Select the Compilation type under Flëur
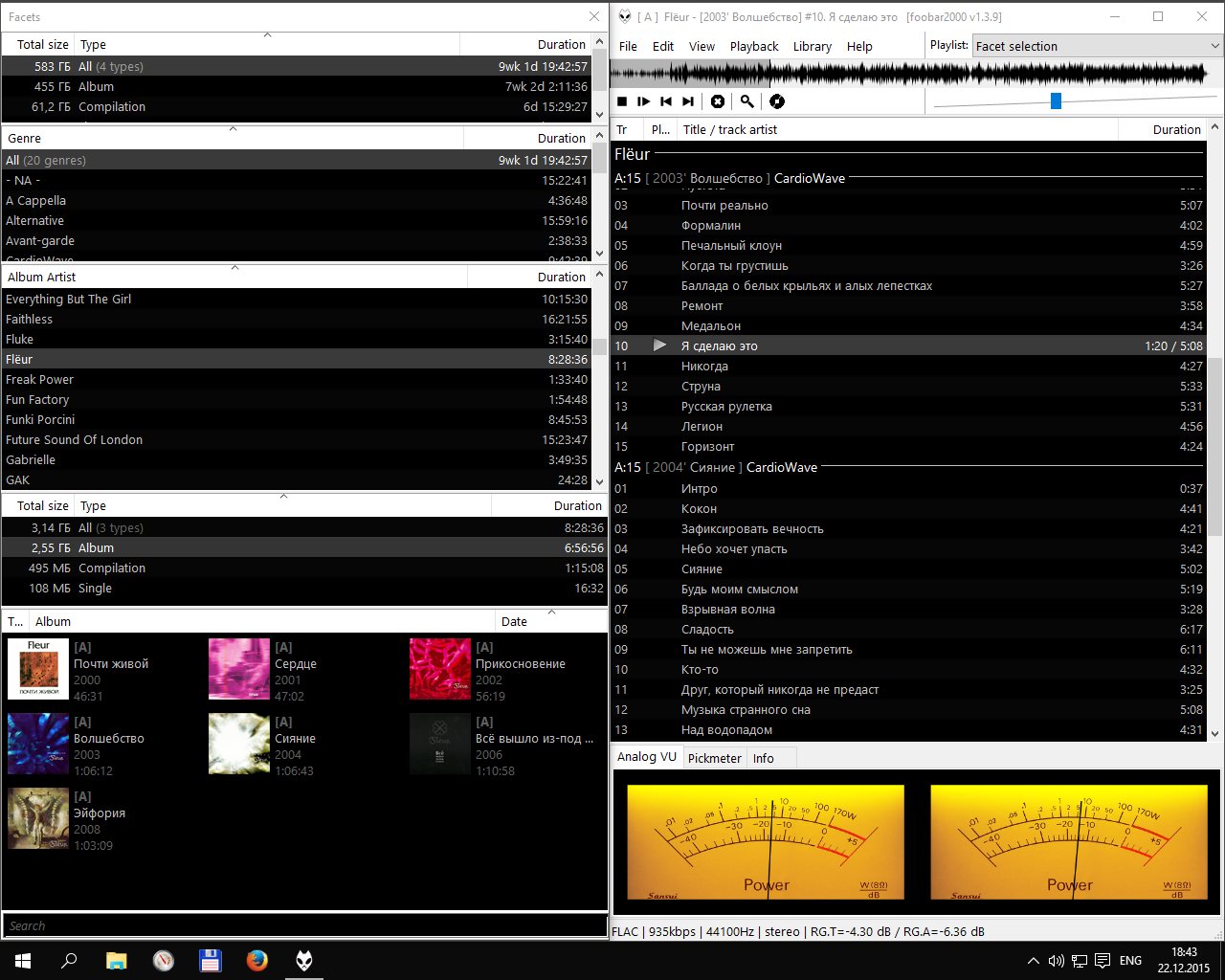This screenshot has width=1225, height=980. [x=112, y=568]
